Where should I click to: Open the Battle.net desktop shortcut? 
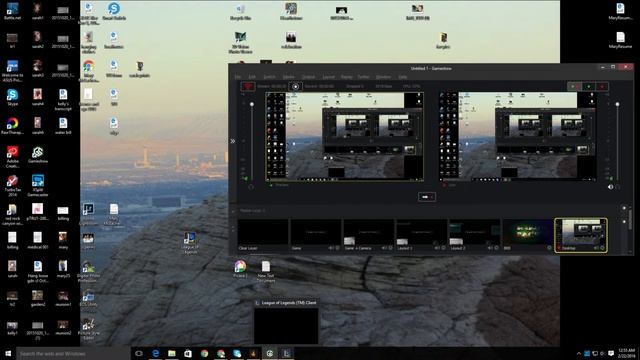pyautogui.click(x=12, y=11)
